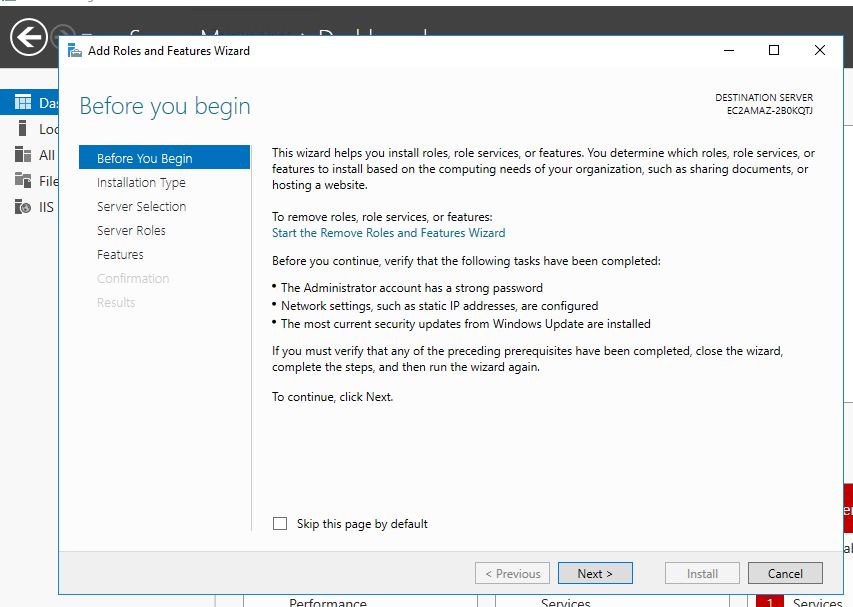
Task: Go to the Installation Type step
Action: pos(141,183)
